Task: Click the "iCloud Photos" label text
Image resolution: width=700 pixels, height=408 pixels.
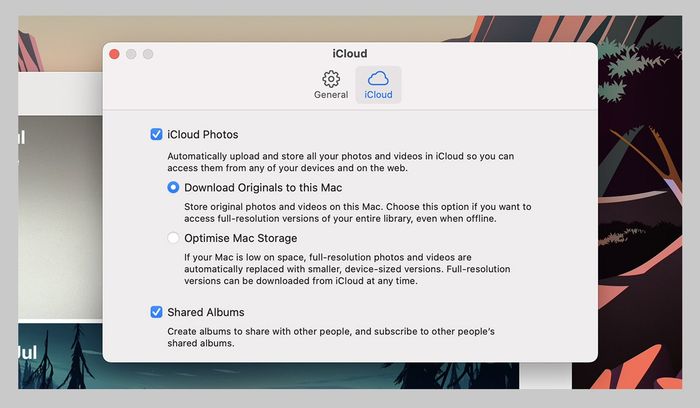Action: (203, 134)
